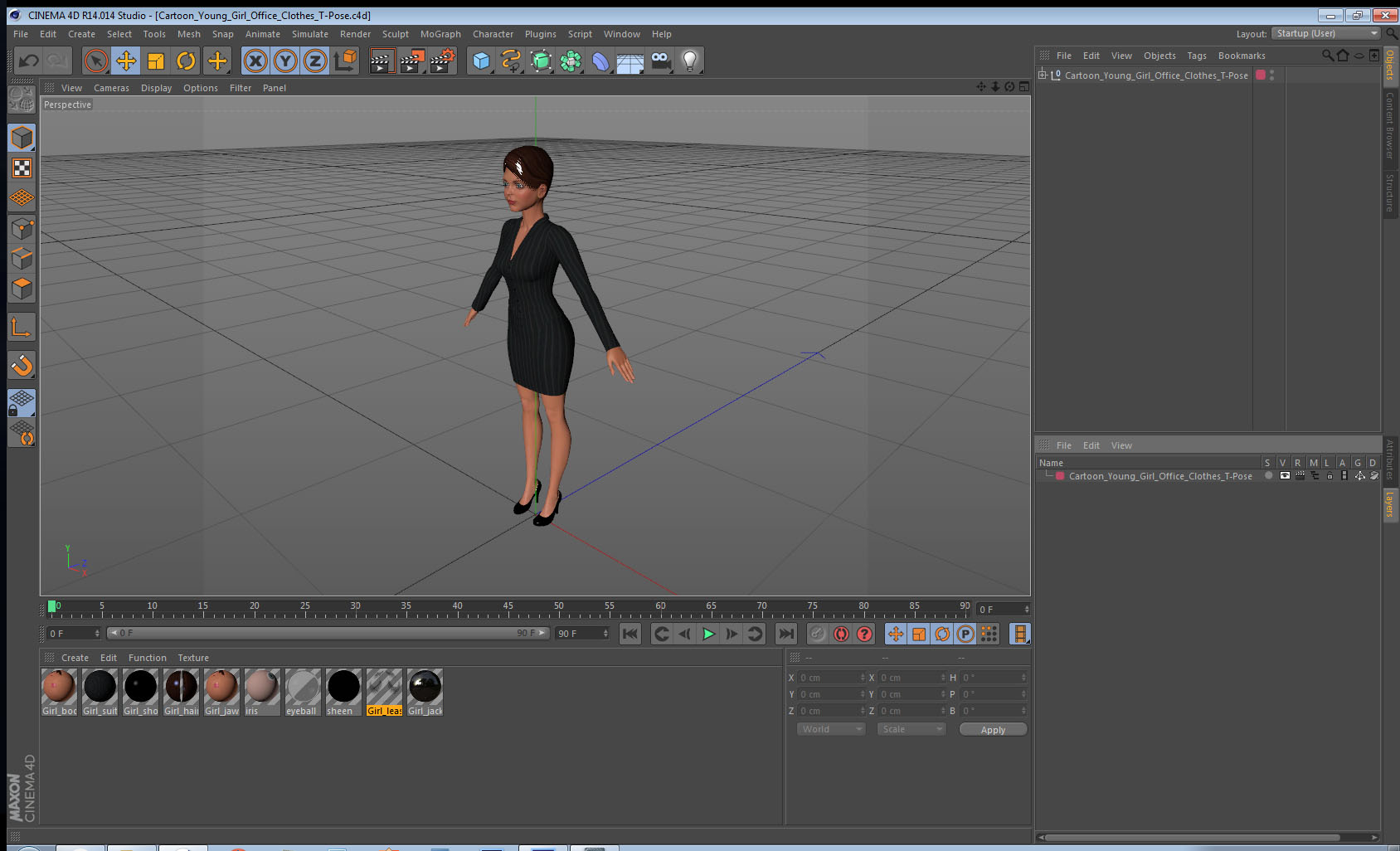
Task: Add a Cube primitive object
Action: [481, 61]
